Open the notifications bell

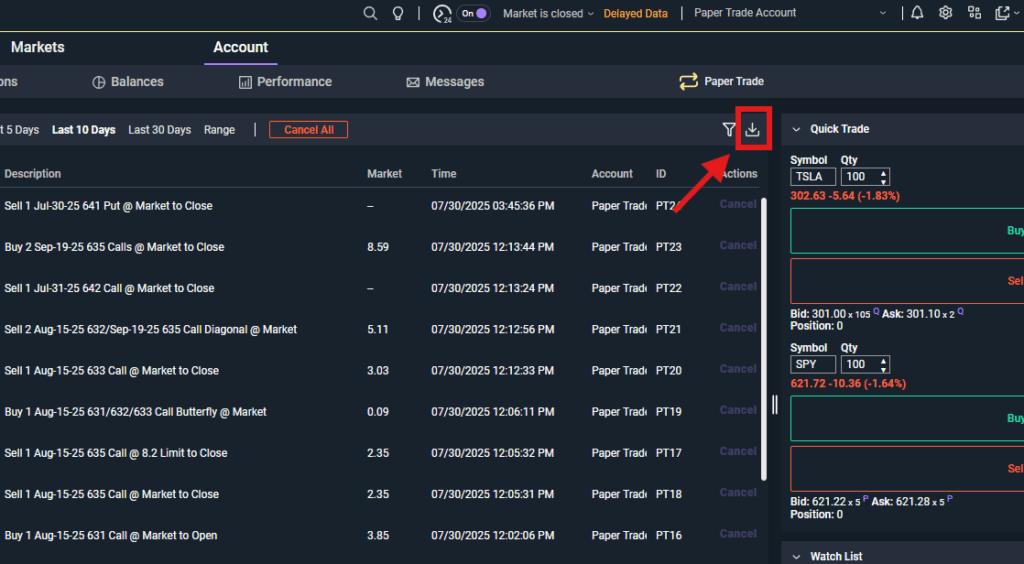coord(917,13)
